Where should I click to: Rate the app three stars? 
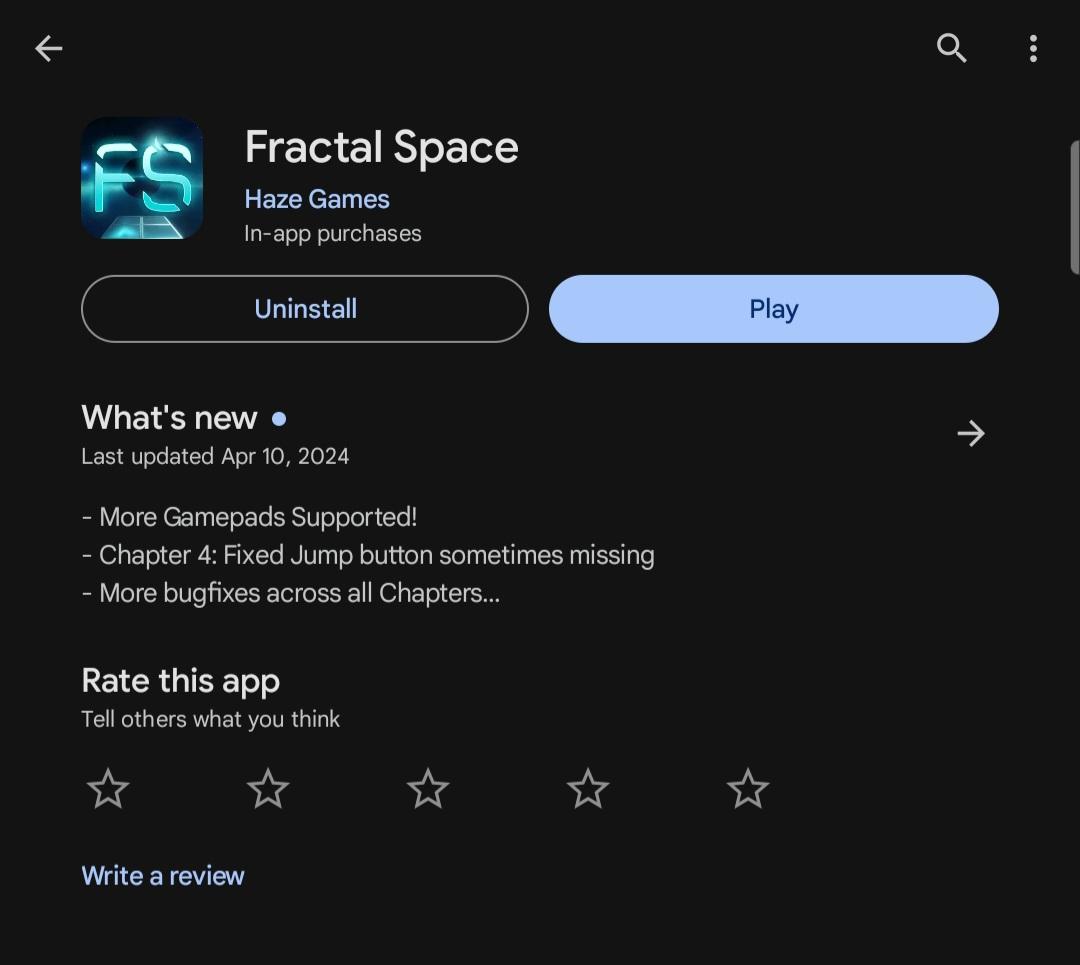click(428, 789)
